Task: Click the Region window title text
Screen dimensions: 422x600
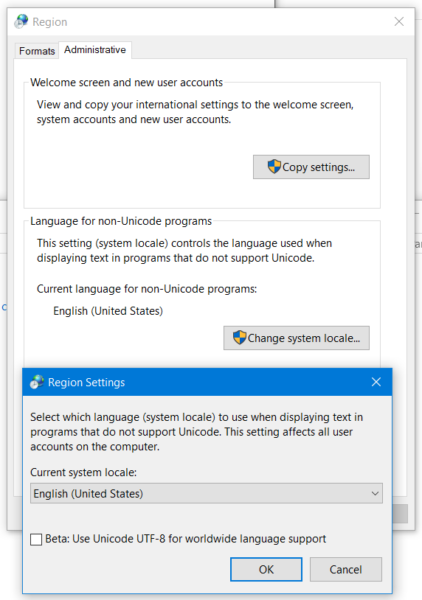Action: click(50, 22)
